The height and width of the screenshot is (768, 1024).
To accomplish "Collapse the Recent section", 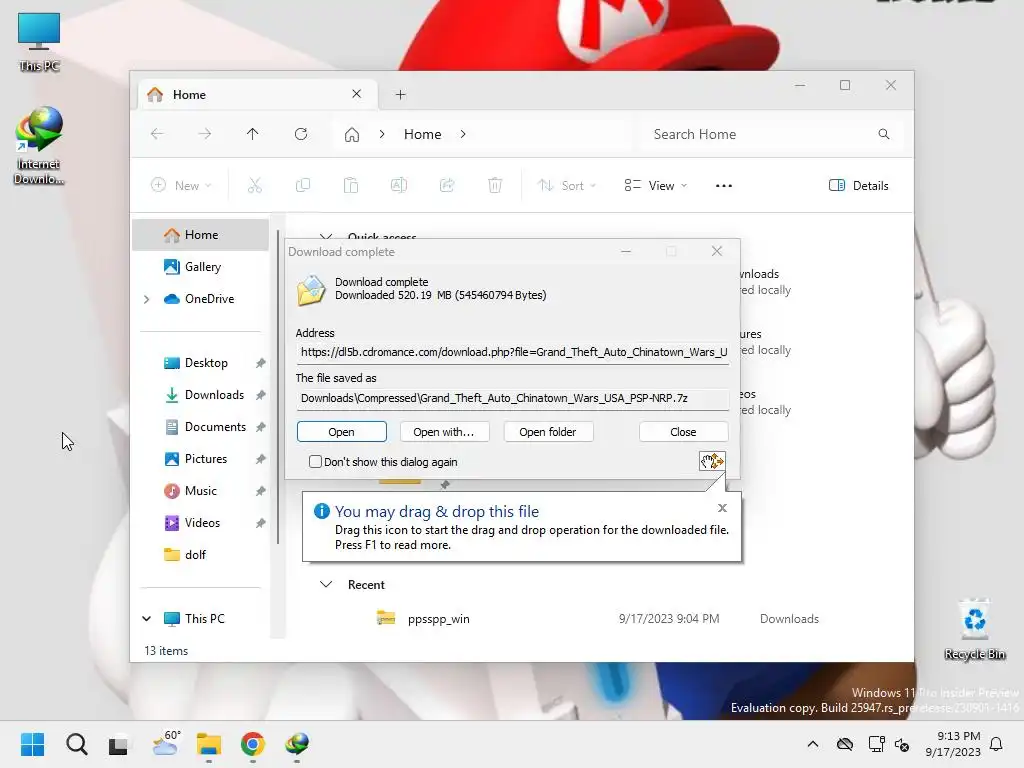I will click(x=326, y=584).
